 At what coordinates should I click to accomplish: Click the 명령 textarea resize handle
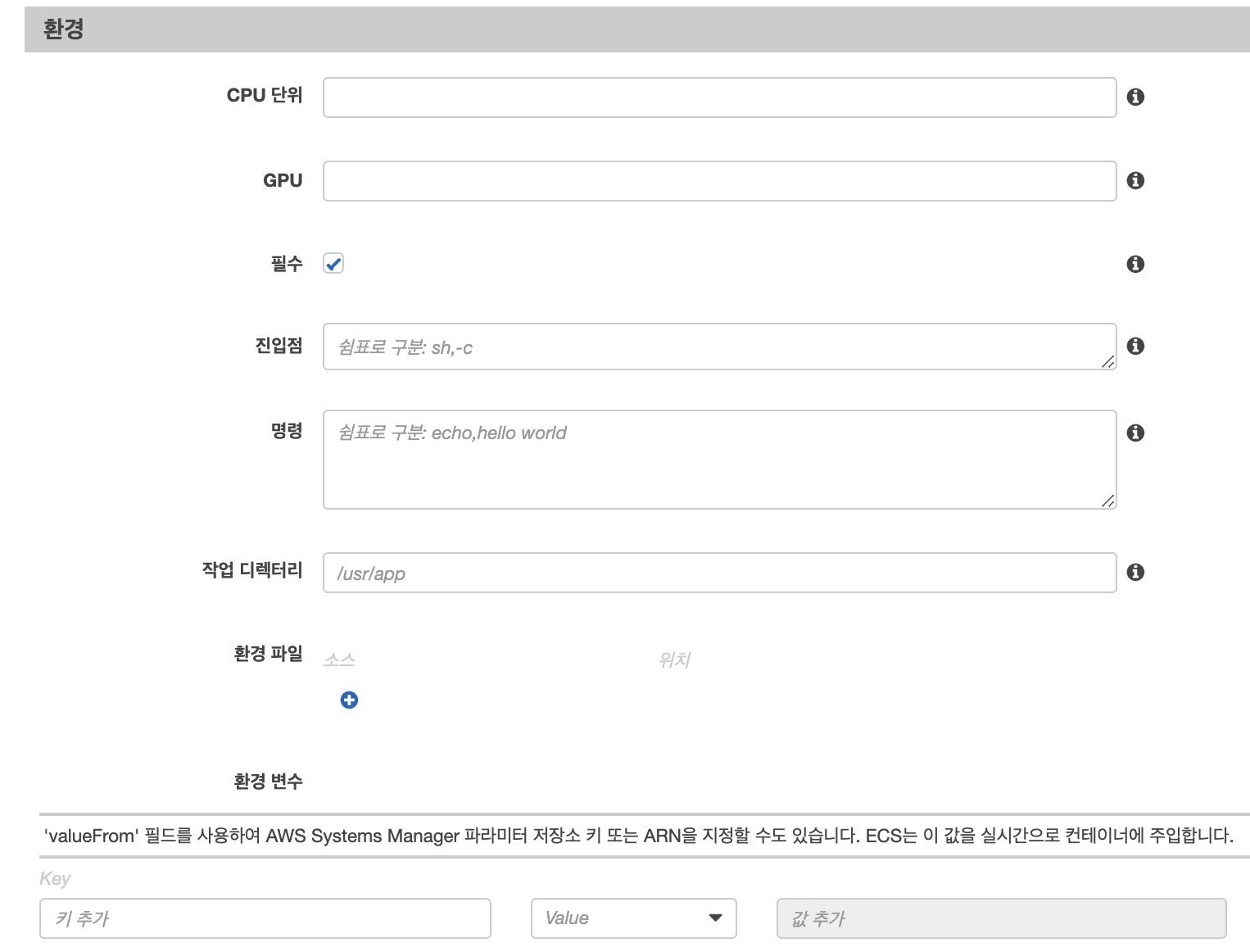(1108, 501)
